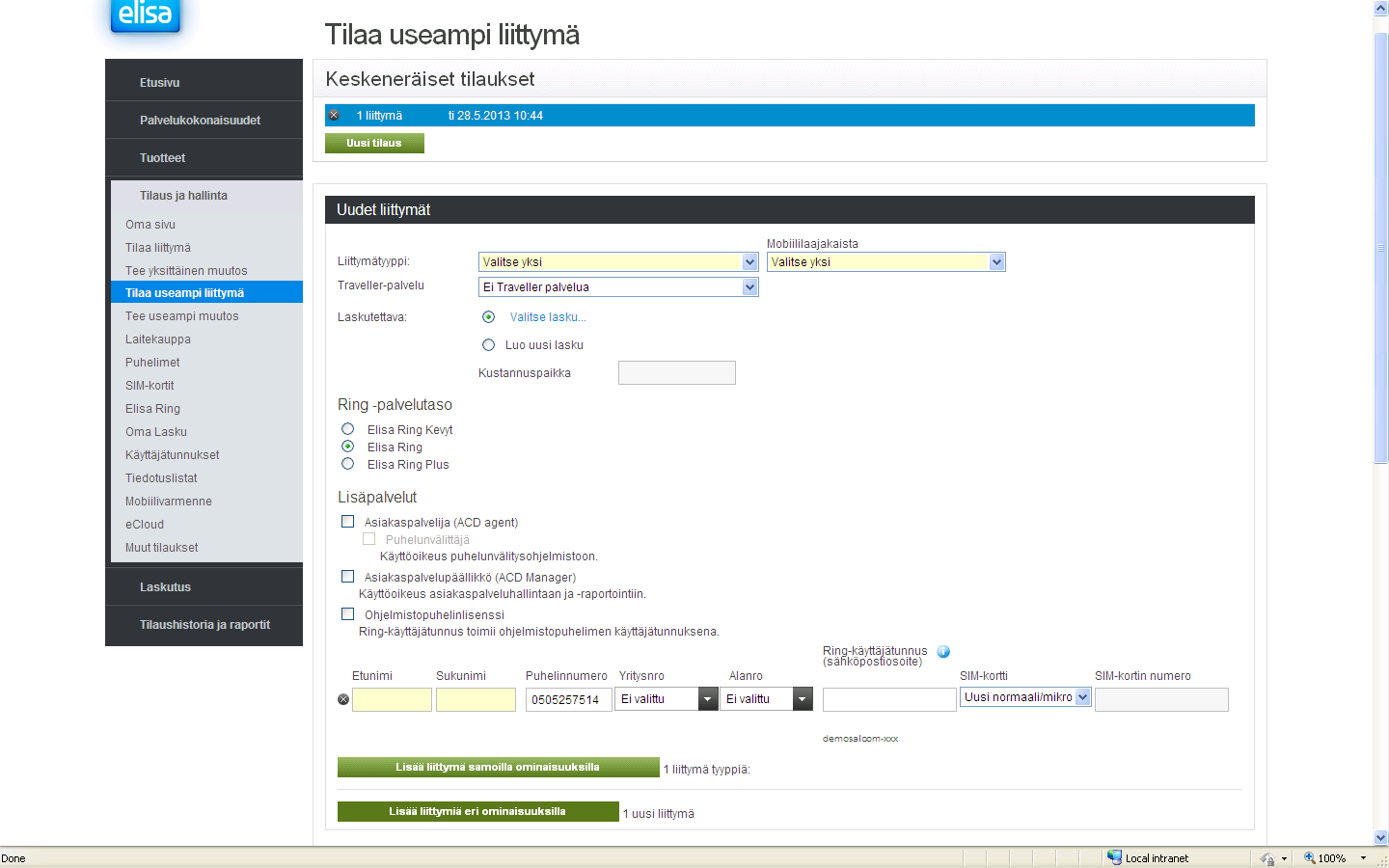1389x868 pixels.
Task: Click the Elisa logo
Action: [145, 16]
